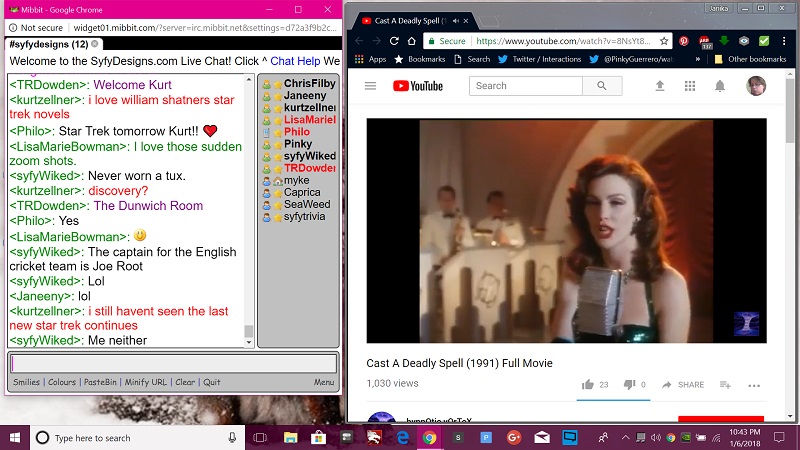Click the YouTube address bar URL
This screenshot has height=450, width=800.
[563, 41]
